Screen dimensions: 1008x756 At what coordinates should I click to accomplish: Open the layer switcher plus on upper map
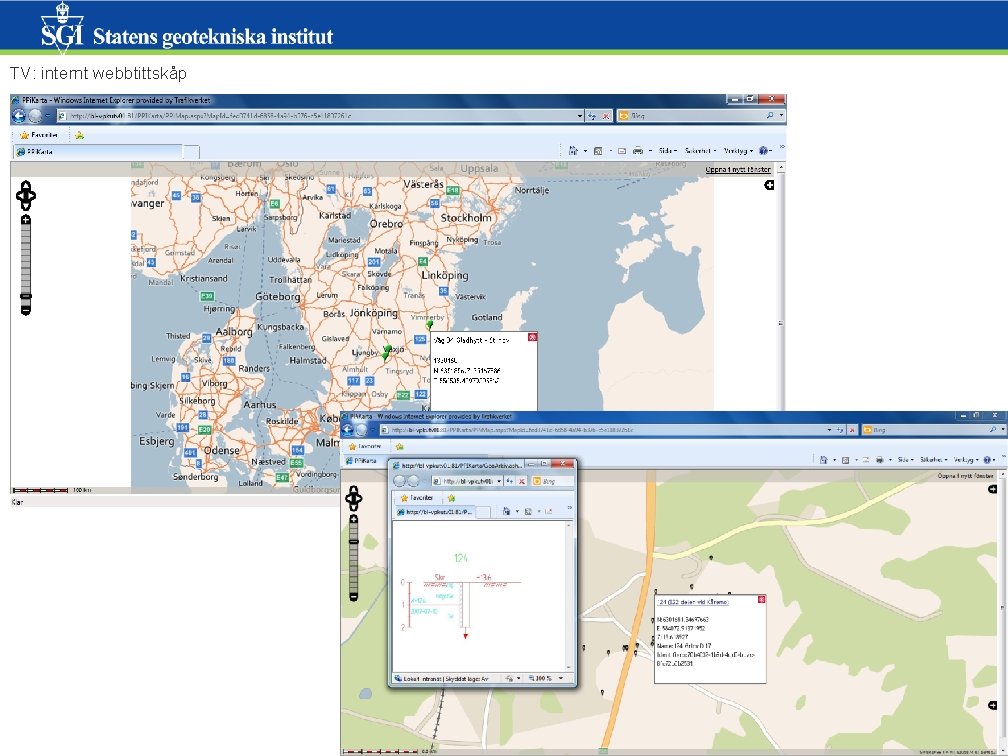coord(770,185)
